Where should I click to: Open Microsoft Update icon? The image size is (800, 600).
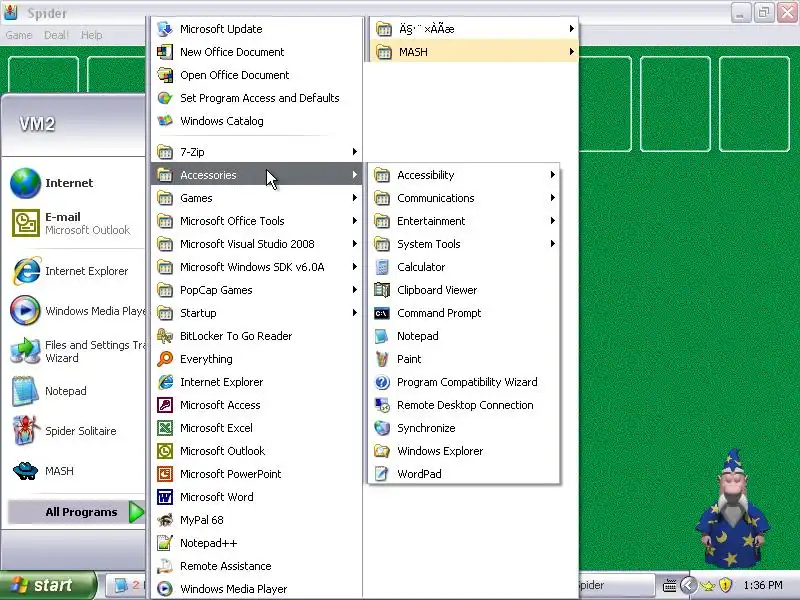(165, 29)
